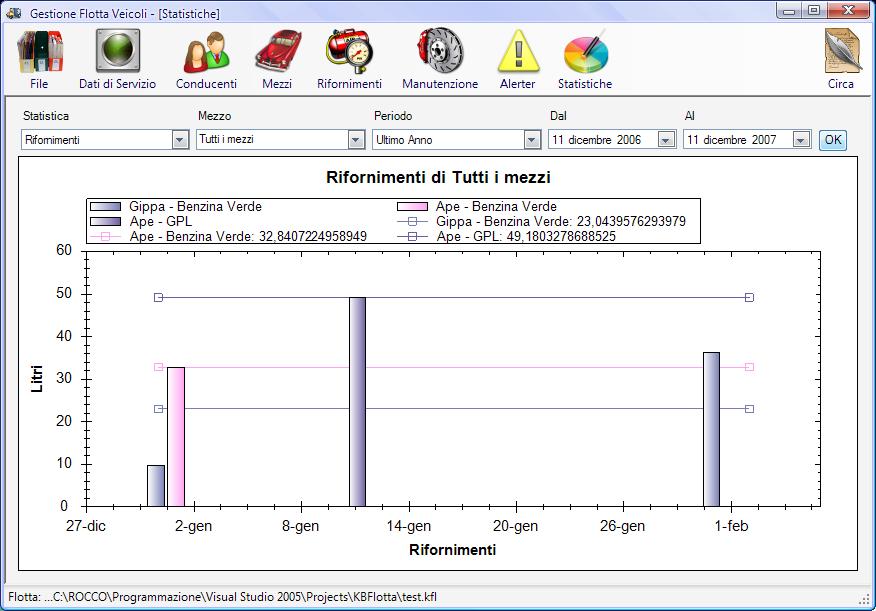Maximize the Gestione Flotta Veicoli window
This screenshot has width=876, height=611.
coord(814,10)
